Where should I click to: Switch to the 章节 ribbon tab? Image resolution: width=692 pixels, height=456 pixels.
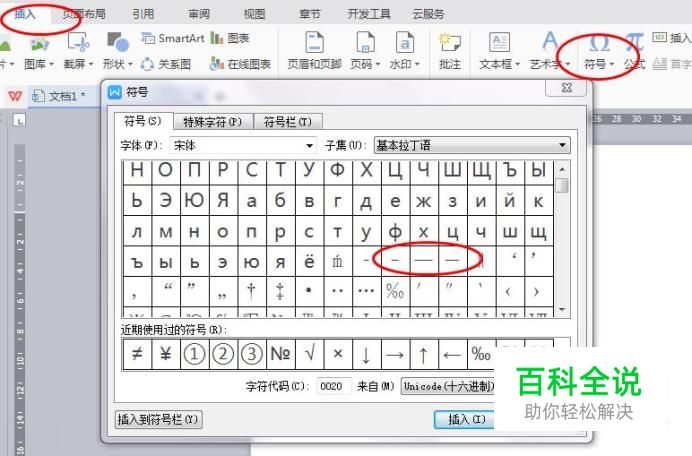coord(309,14)
